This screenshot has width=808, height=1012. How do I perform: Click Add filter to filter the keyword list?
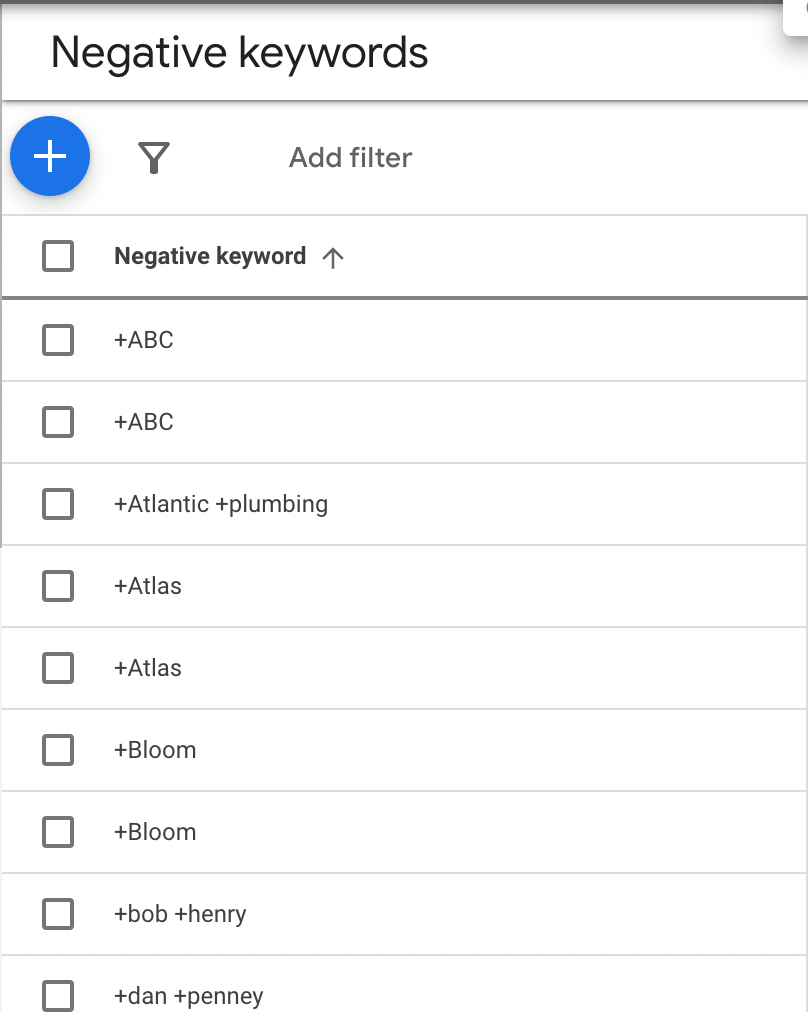coord(350,157)
